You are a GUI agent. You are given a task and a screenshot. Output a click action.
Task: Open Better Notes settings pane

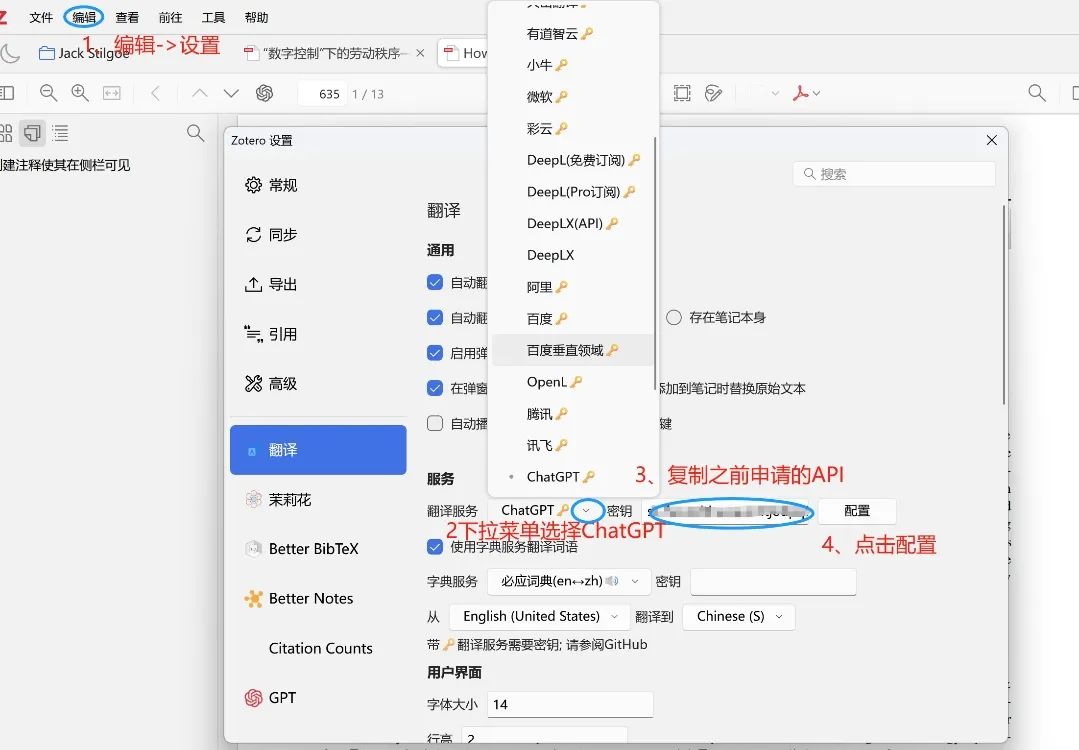(318, 599)
